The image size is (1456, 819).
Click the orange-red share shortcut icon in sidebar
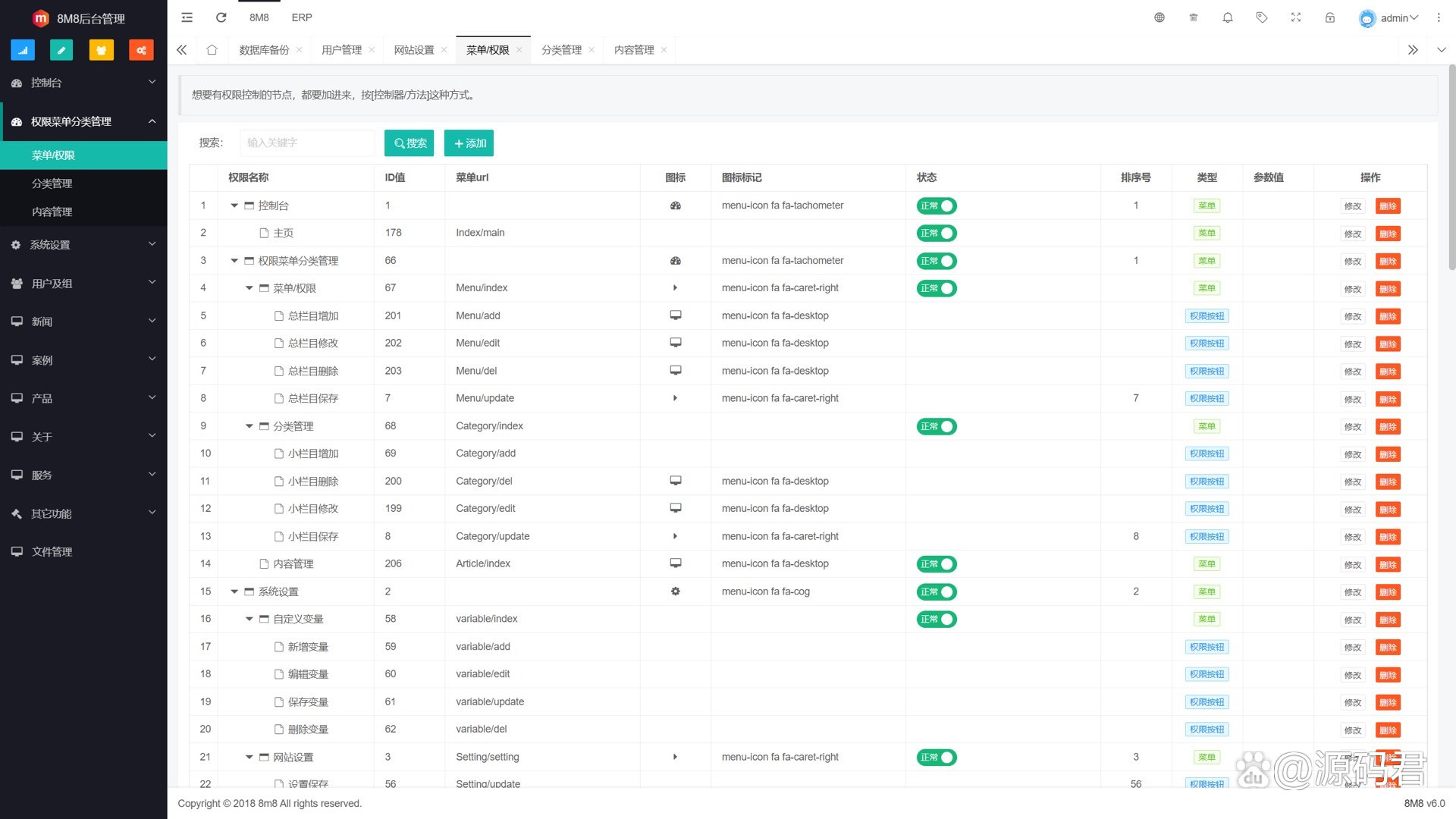(x=141, y=50)
